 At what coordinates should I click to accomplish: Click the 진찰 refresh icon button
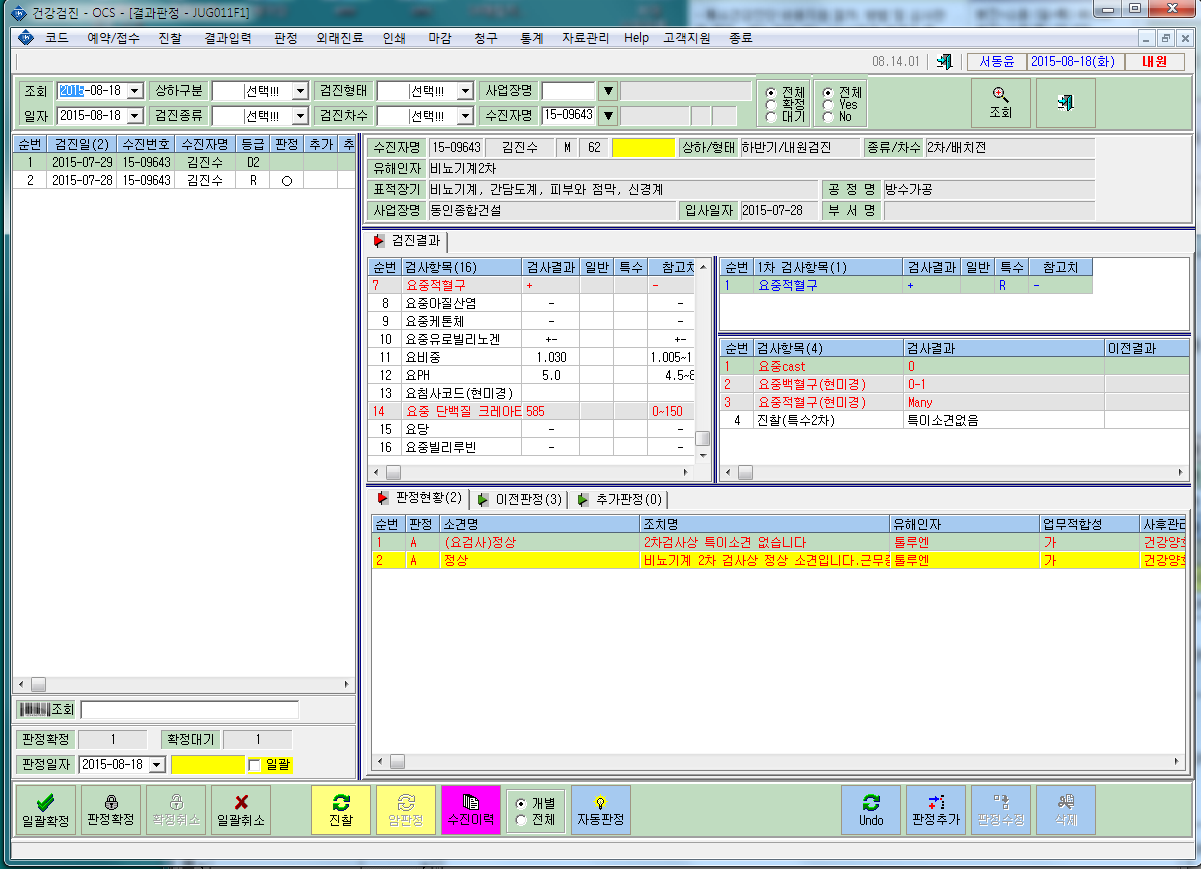(341, 810)
